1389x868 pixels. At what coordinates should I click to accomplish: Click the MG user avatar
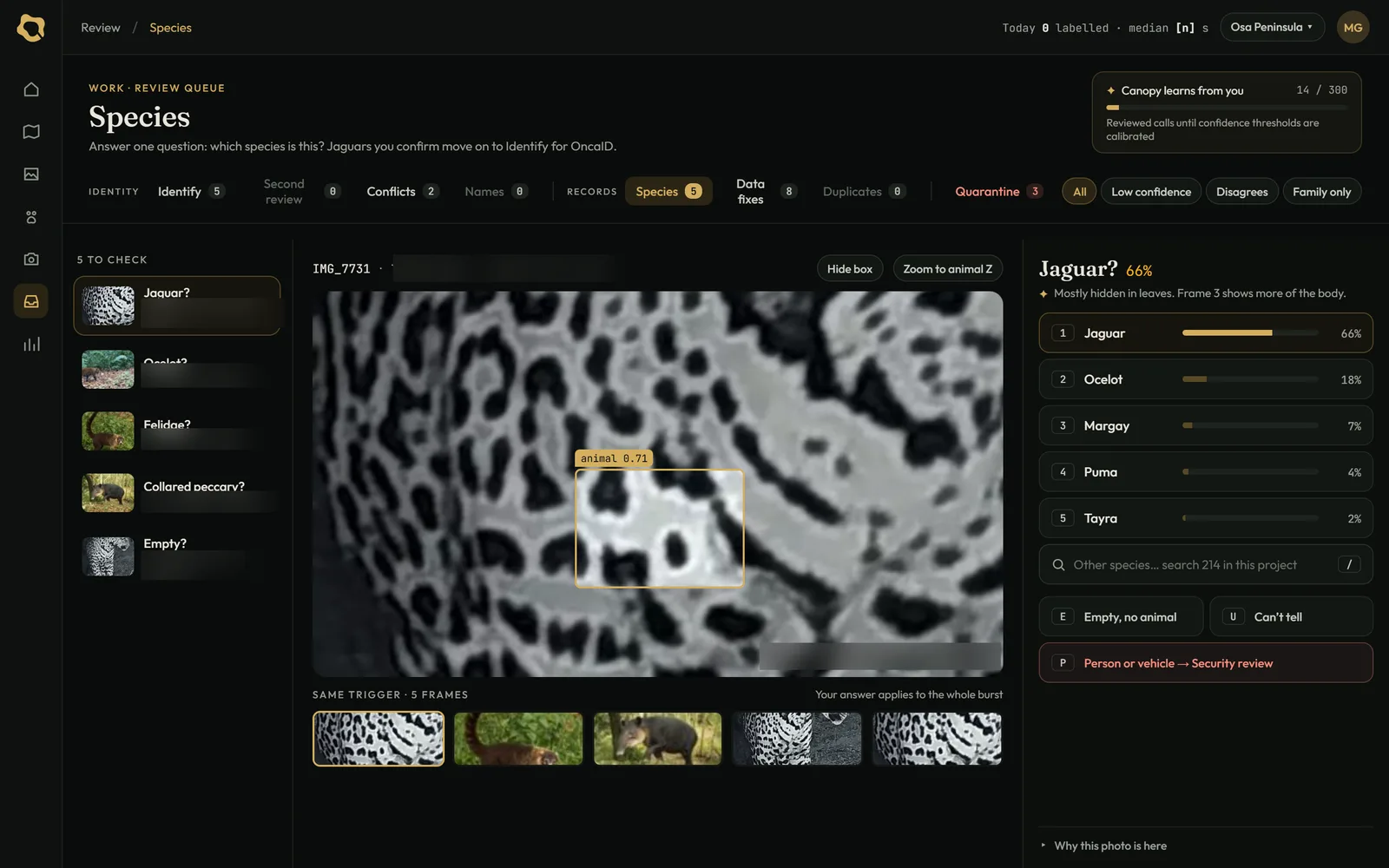(x=1353, y=28)
